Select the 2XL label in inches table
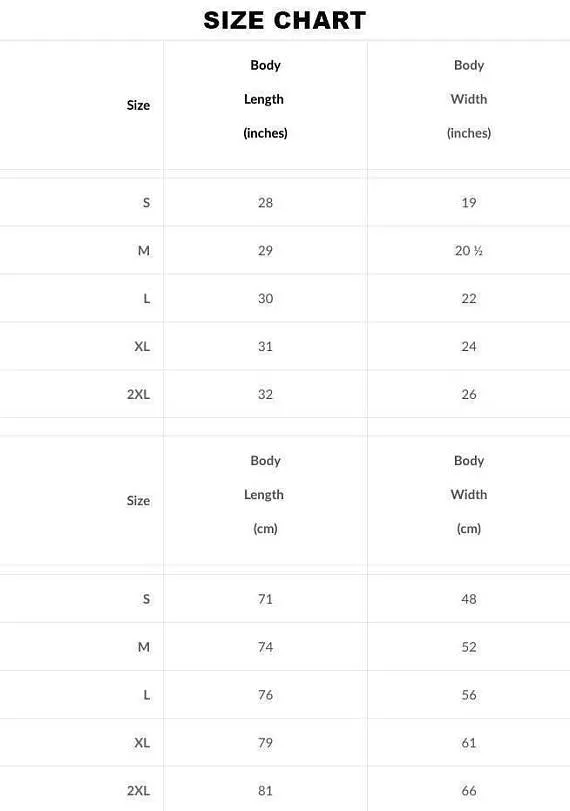This screenshot has height=811, width=570. point(138,394)
